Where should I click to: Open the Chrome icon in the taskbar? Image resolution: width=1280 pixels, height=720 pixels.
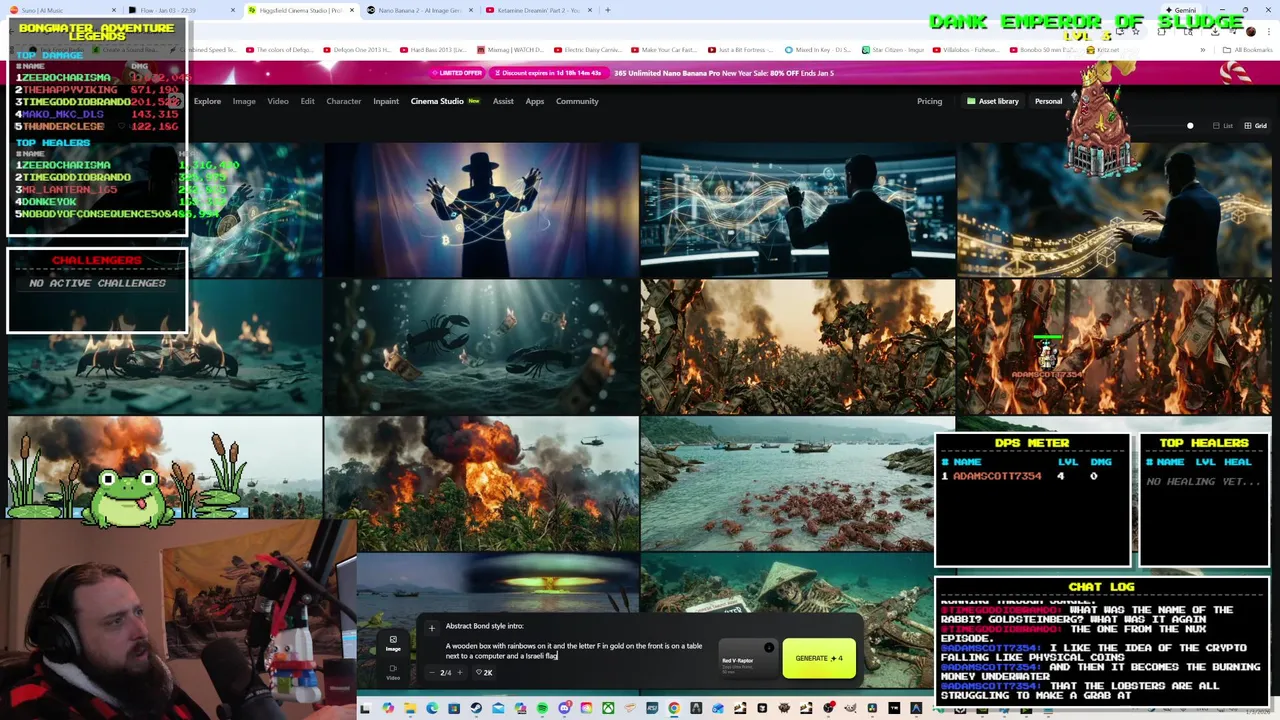point(674,709)
